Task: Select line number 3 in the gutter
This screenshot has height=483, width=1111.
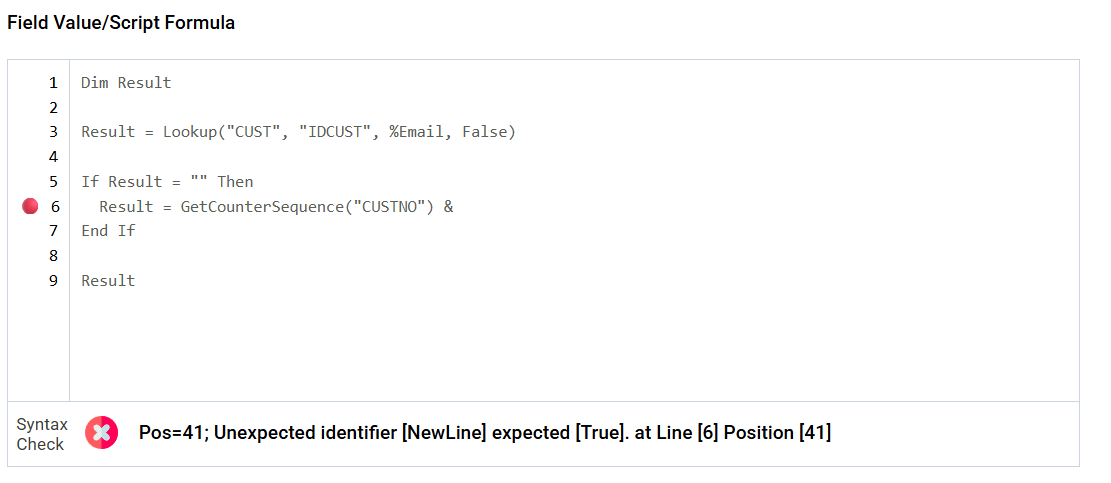Action: pyautogui.click(x=53, y=132)
